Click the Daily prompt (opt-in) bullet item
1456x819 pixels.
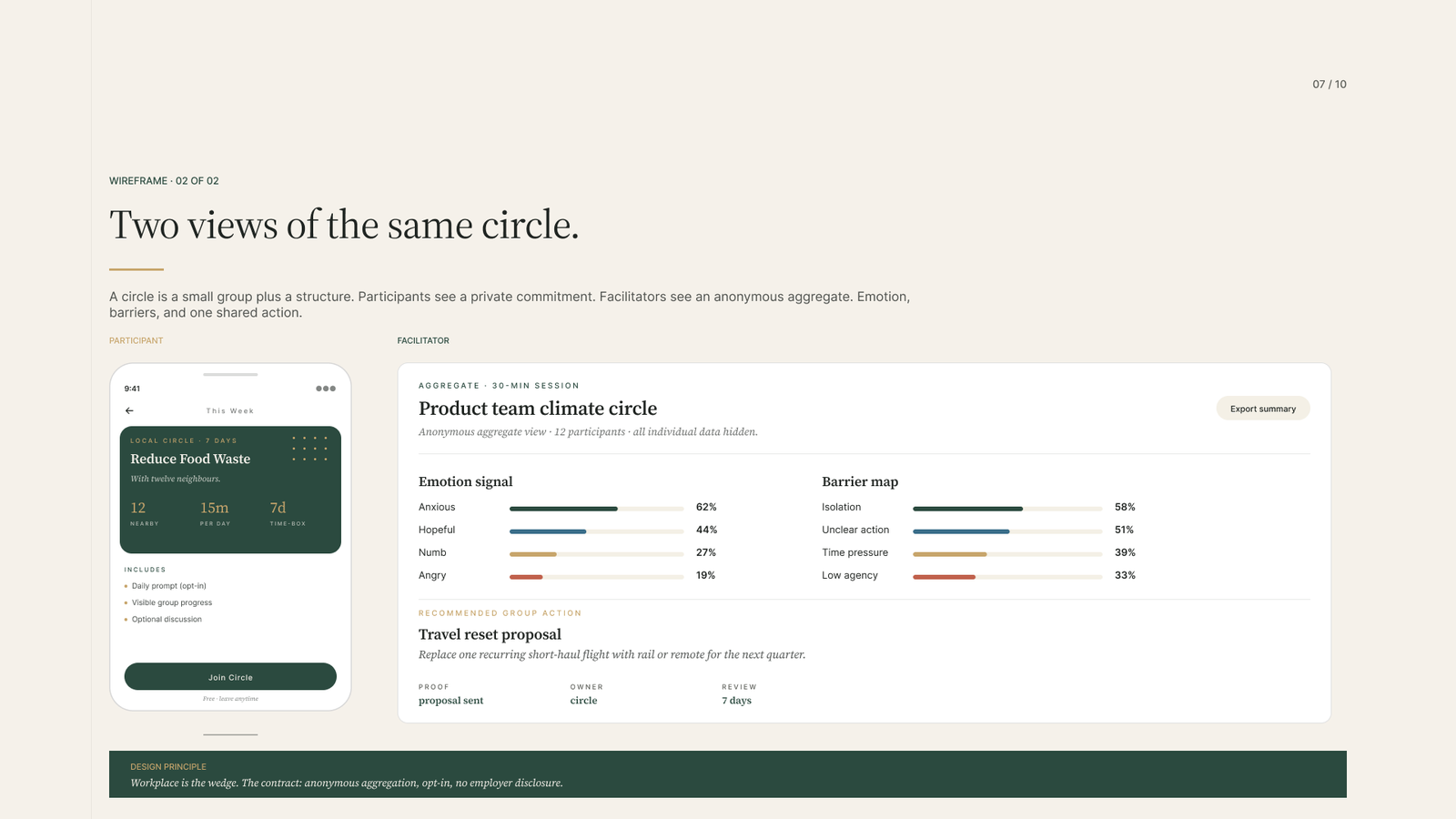[x=166, y=586]
